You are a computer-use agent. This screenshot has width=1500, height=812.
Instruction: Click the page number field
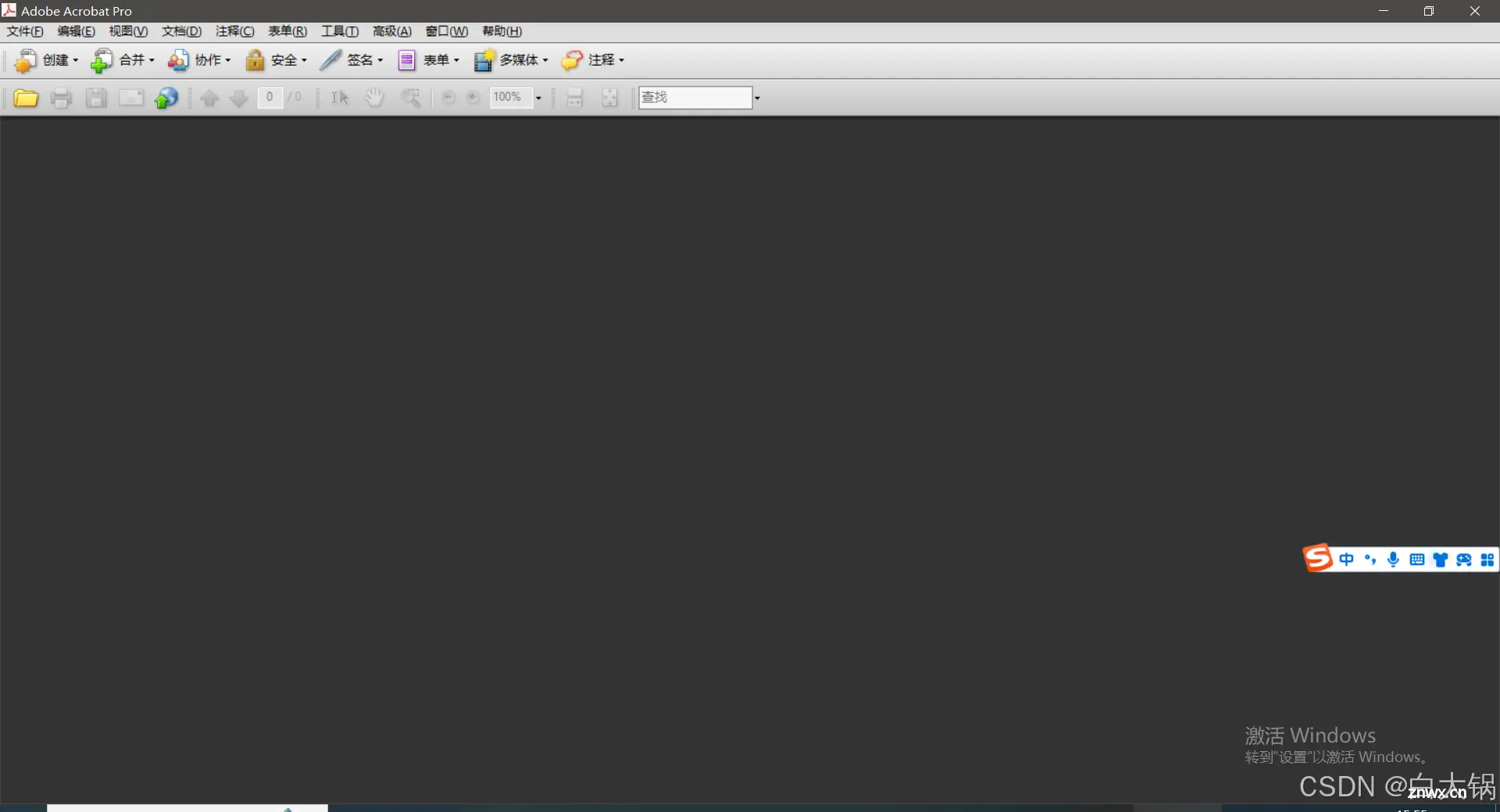[270, 98]
